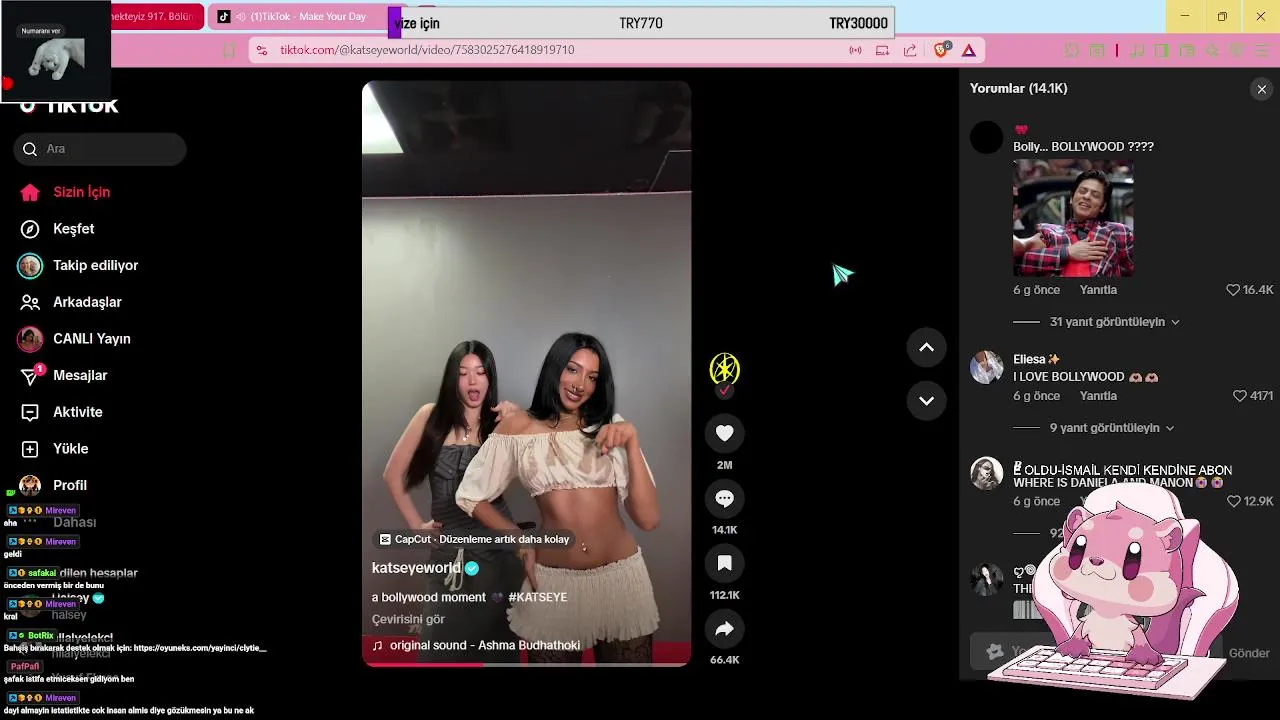The image size is (1280, 720).
Task: Click the share page icon in address bar
Action: (x=910, y=50)
